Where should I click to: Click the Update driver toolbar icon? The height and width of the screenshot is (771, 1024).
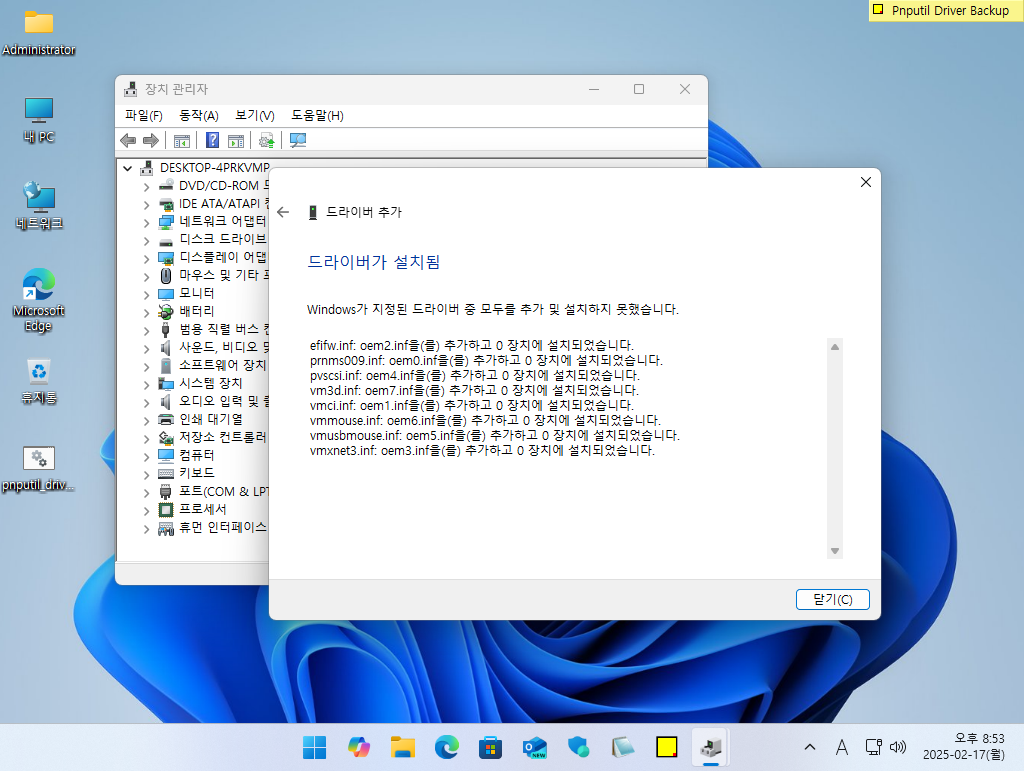pos(266,140)
